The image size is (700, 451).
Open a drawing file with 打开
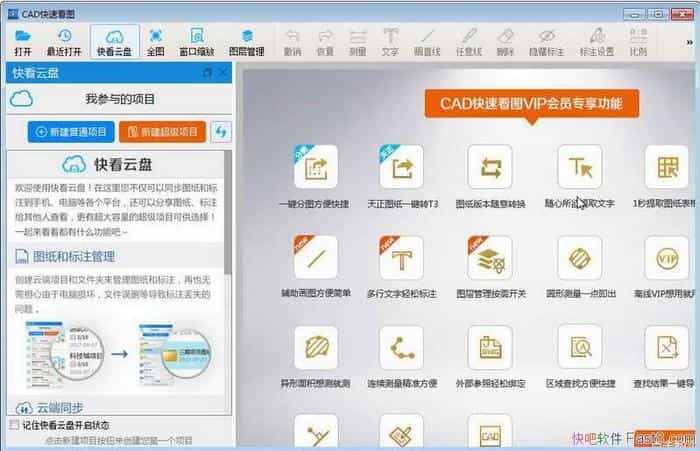[x=23, y=42]
